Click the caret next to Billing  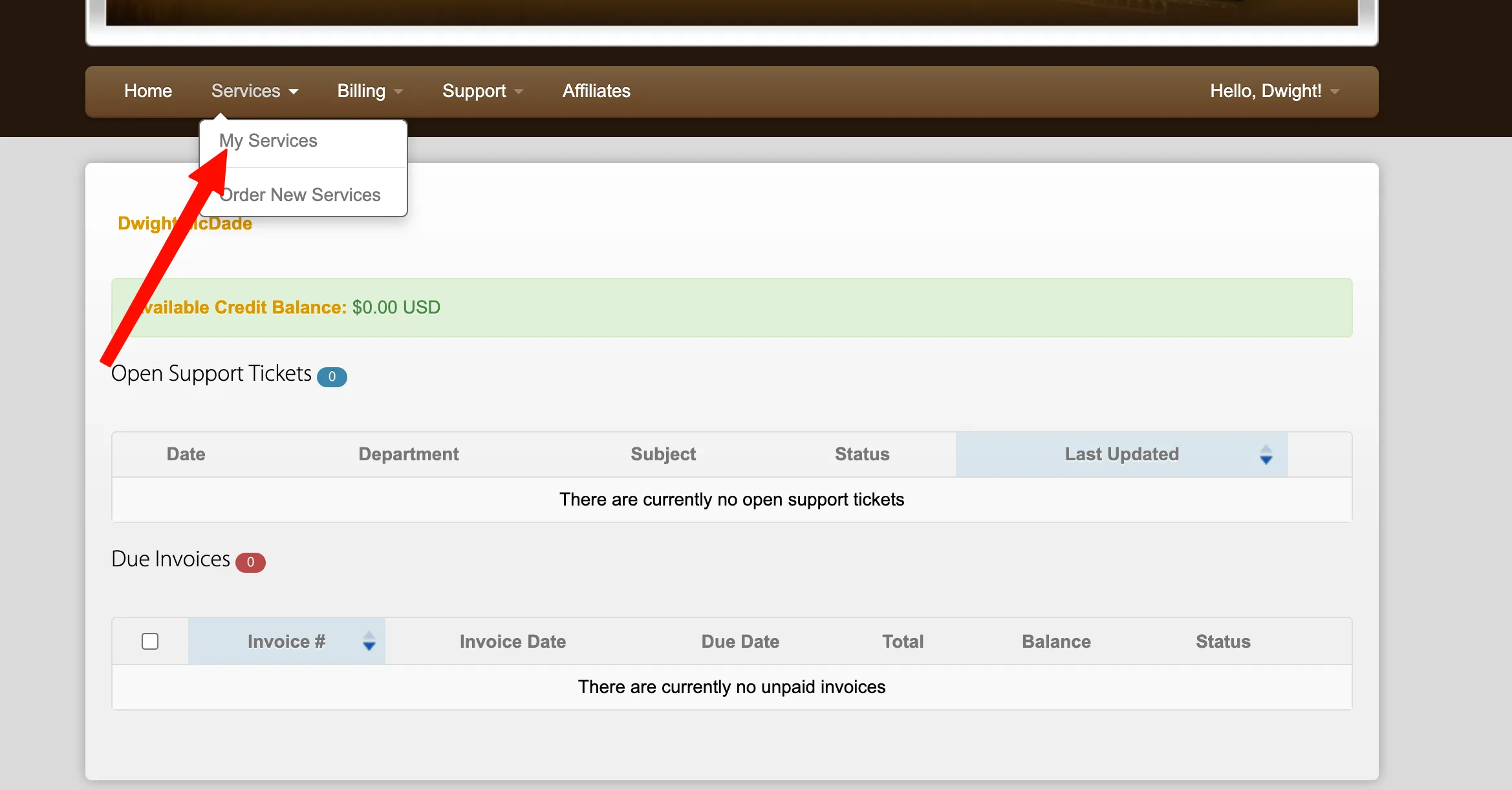tap(398, 92)
